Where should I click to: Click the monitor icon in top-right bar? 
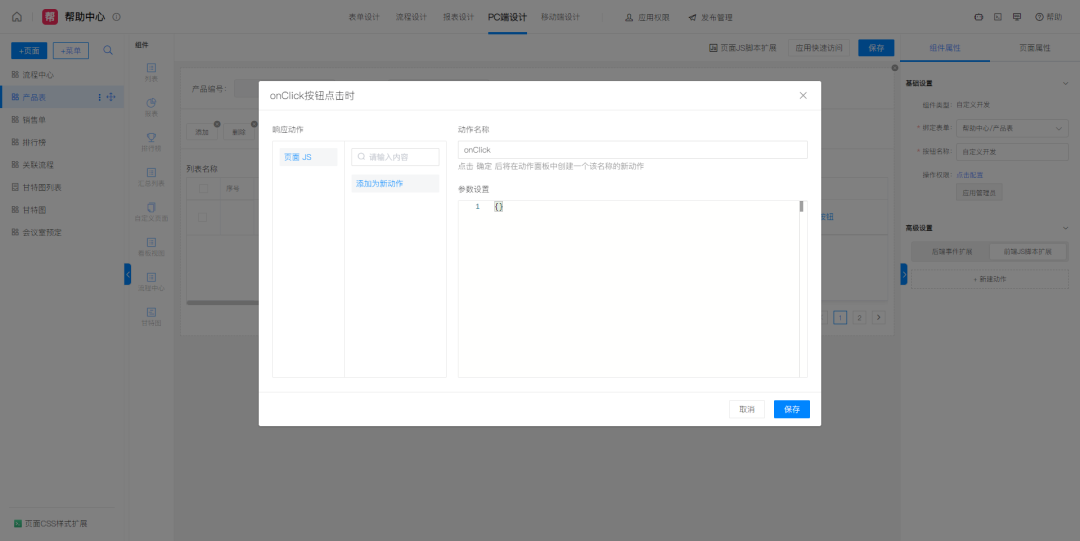pyautogui.click(x=1017, y=17)
